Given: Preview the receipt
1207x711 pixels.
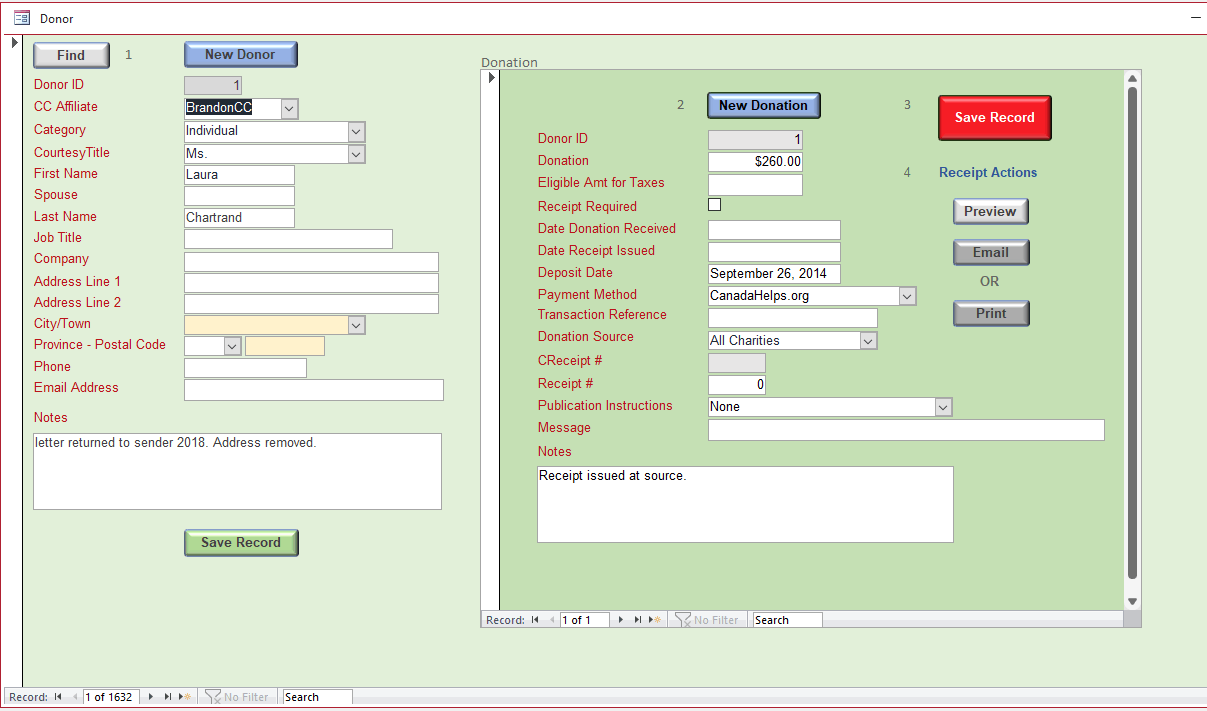Looking at the screenshot, I should (990, 212).
